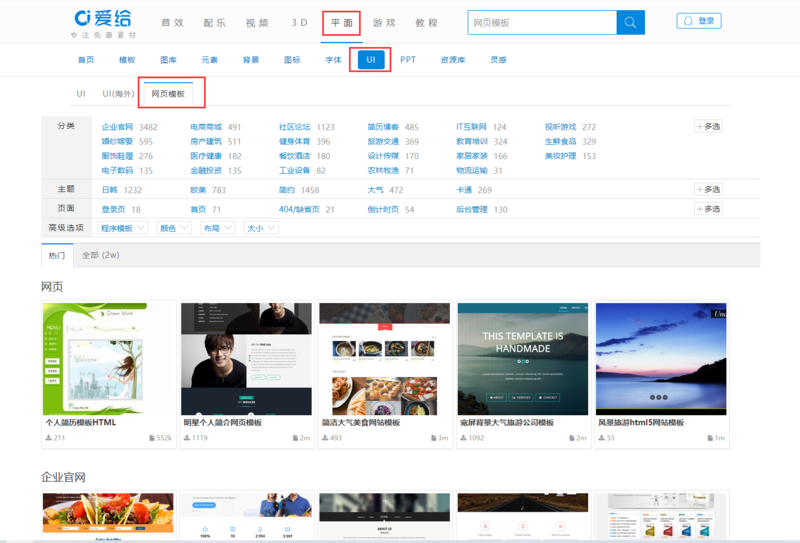Filter by 电商商城 category

pos(206,127)
